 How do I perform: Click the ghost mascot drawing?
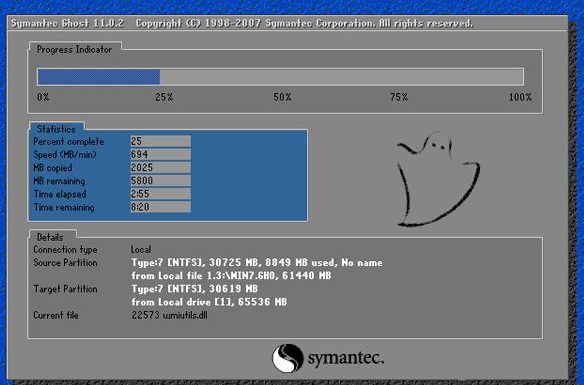438,179
